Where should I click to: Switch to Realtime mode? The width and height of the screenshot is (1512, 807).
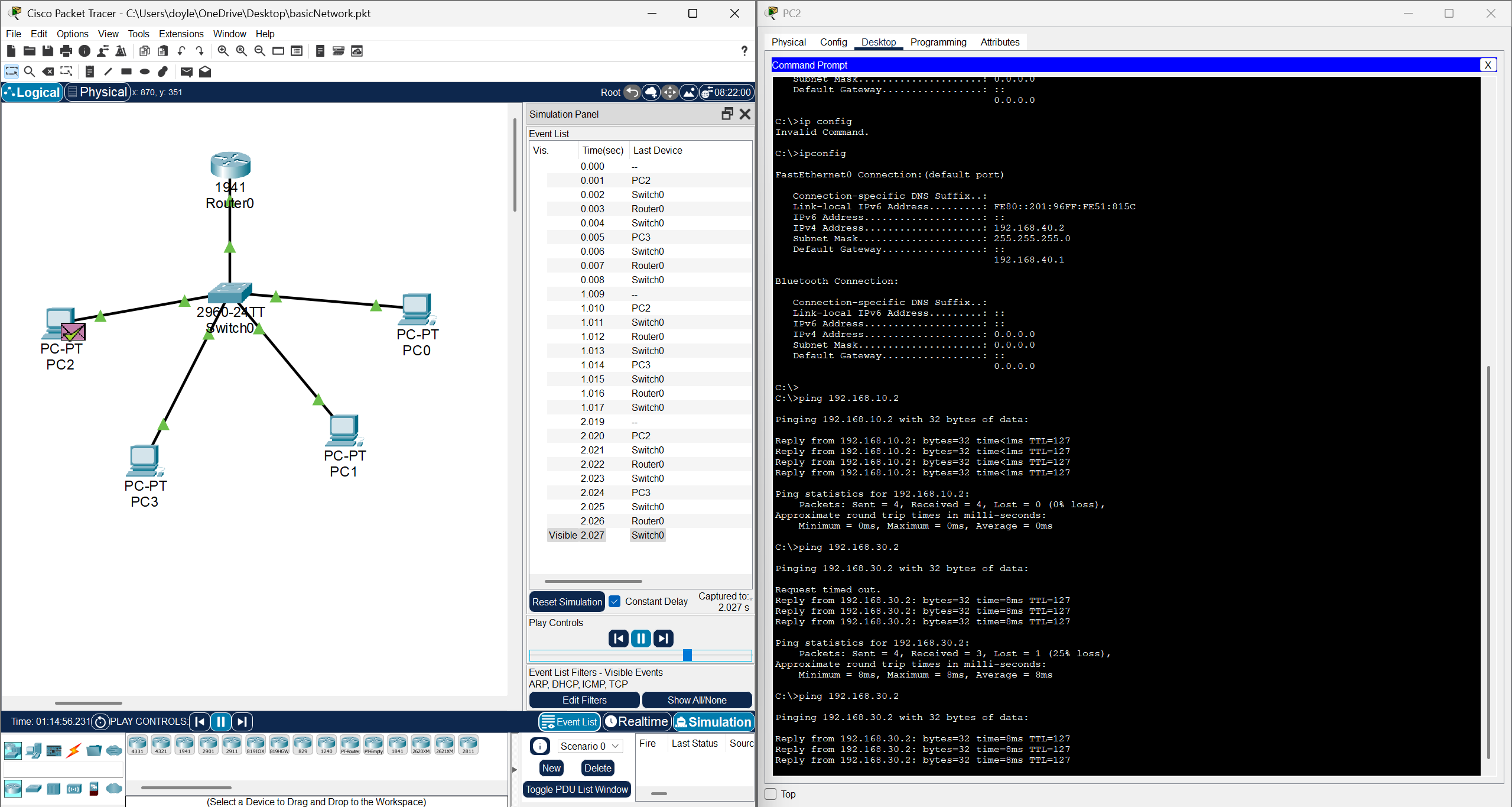(x=636, y=722)
